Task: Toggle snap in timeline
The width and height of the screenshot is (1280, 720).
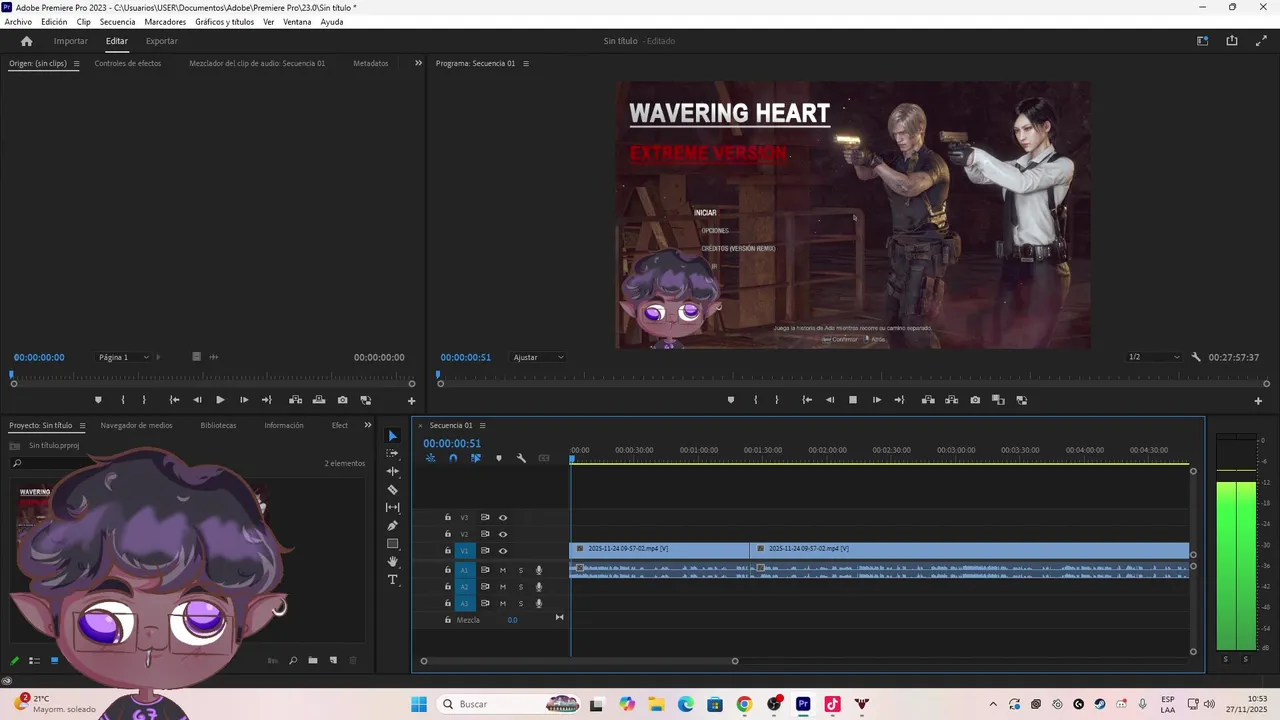Action: 453,458
